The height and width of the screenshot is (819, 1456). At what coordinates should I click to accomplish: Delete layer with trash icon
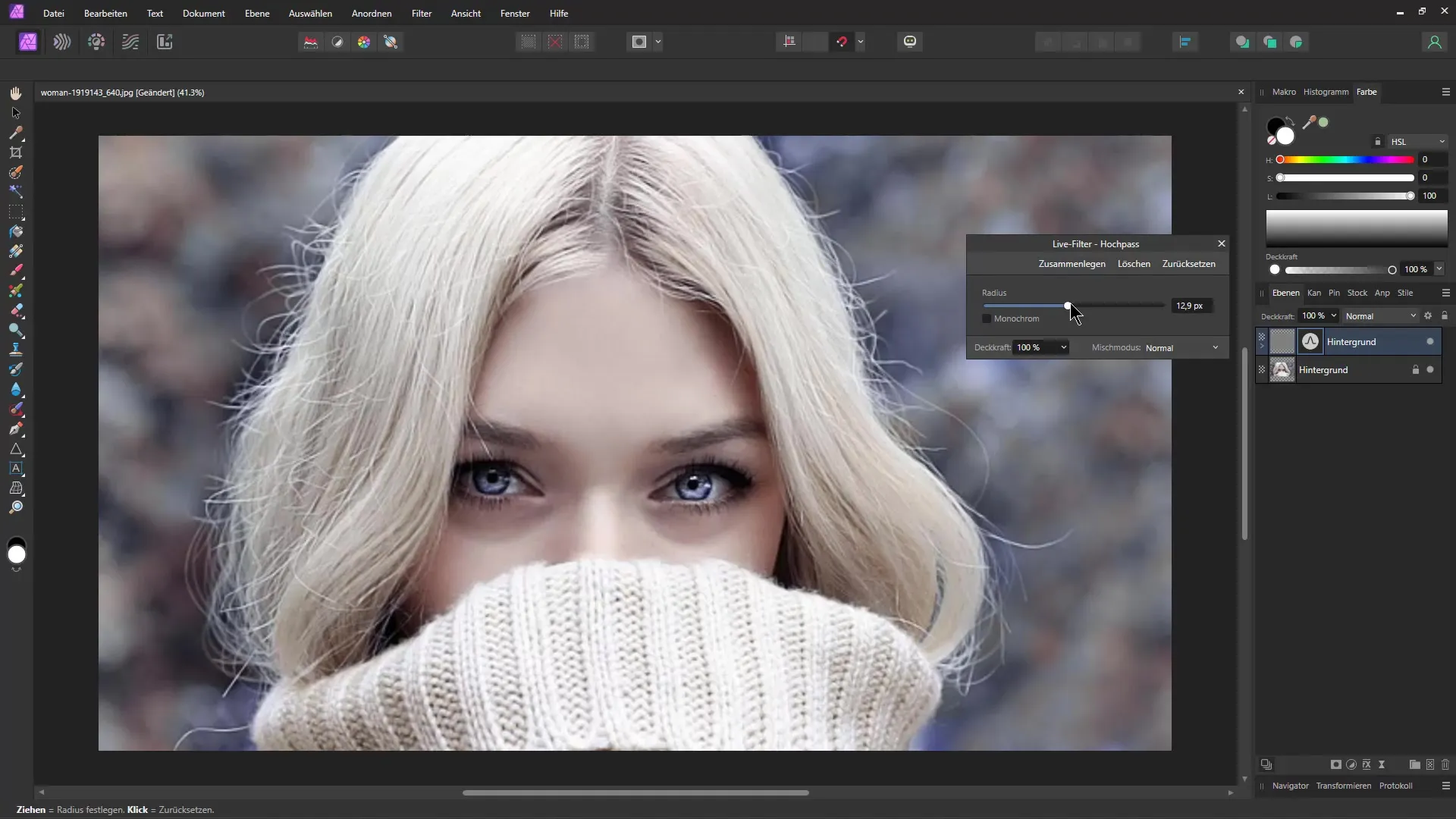pos(1445,764)
